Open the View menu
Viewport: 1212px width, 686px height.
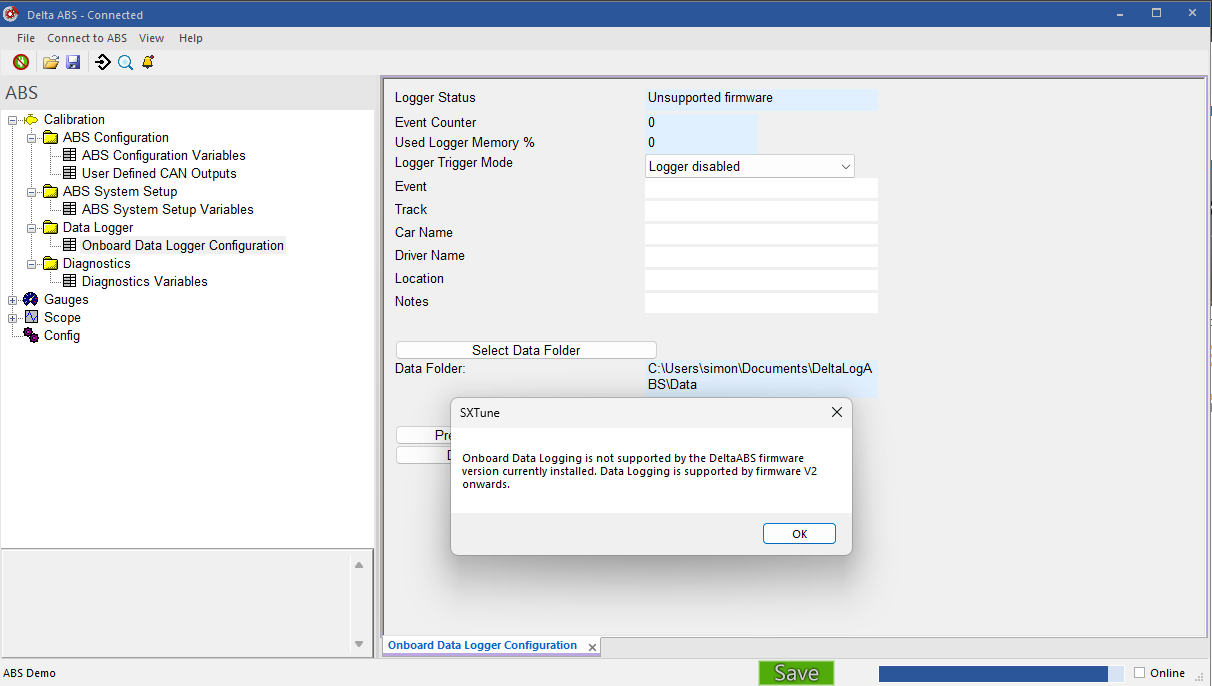click(152, 38)
